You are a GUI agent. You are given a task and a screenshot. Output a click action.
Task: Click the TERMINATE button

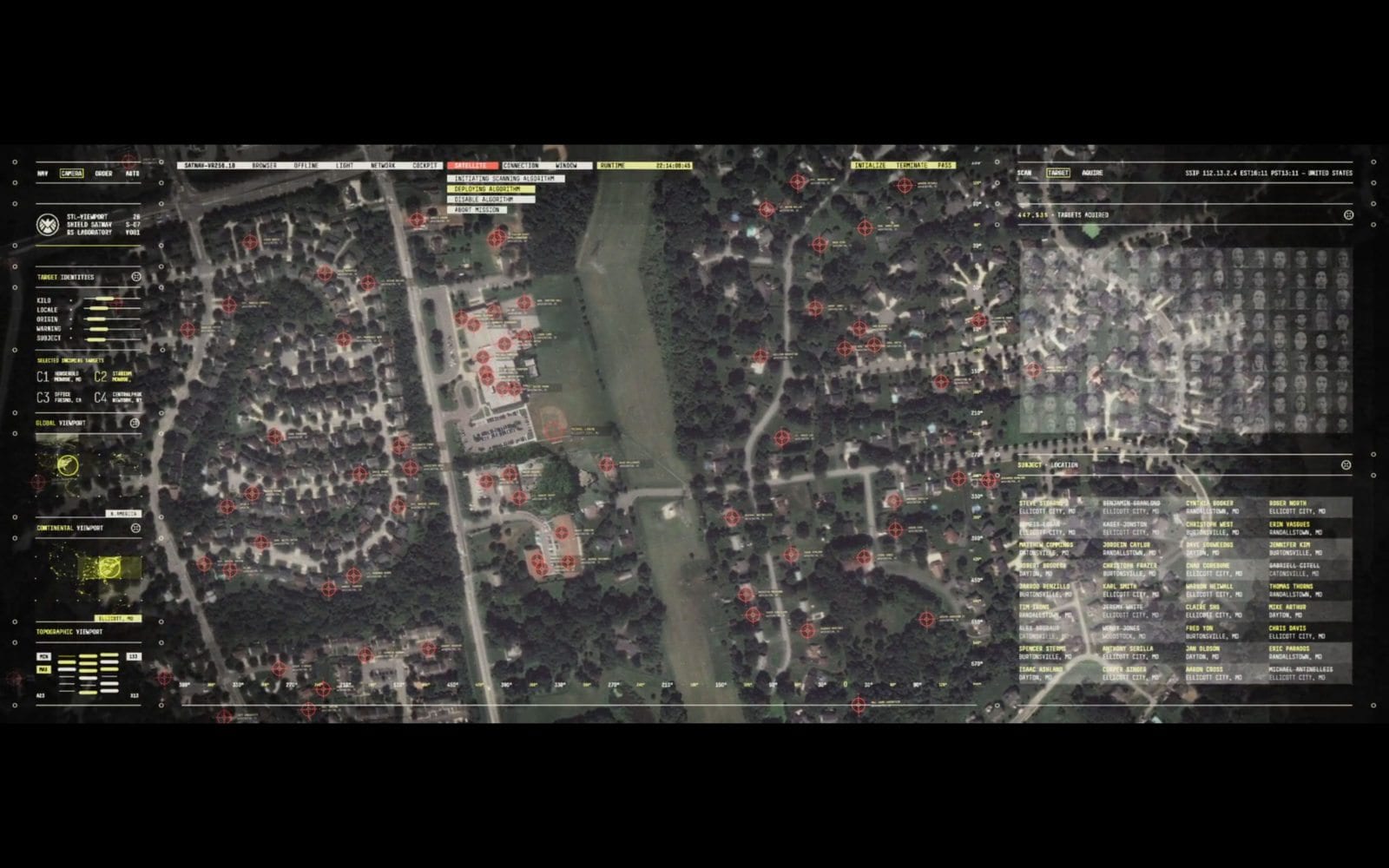click(x=912, y=165)
